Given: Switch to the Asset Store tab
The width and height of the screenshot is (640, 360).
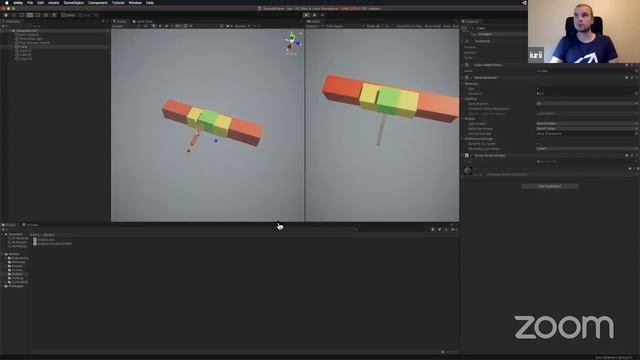Looking at the screenshot, I should click(x=142, y=21).
